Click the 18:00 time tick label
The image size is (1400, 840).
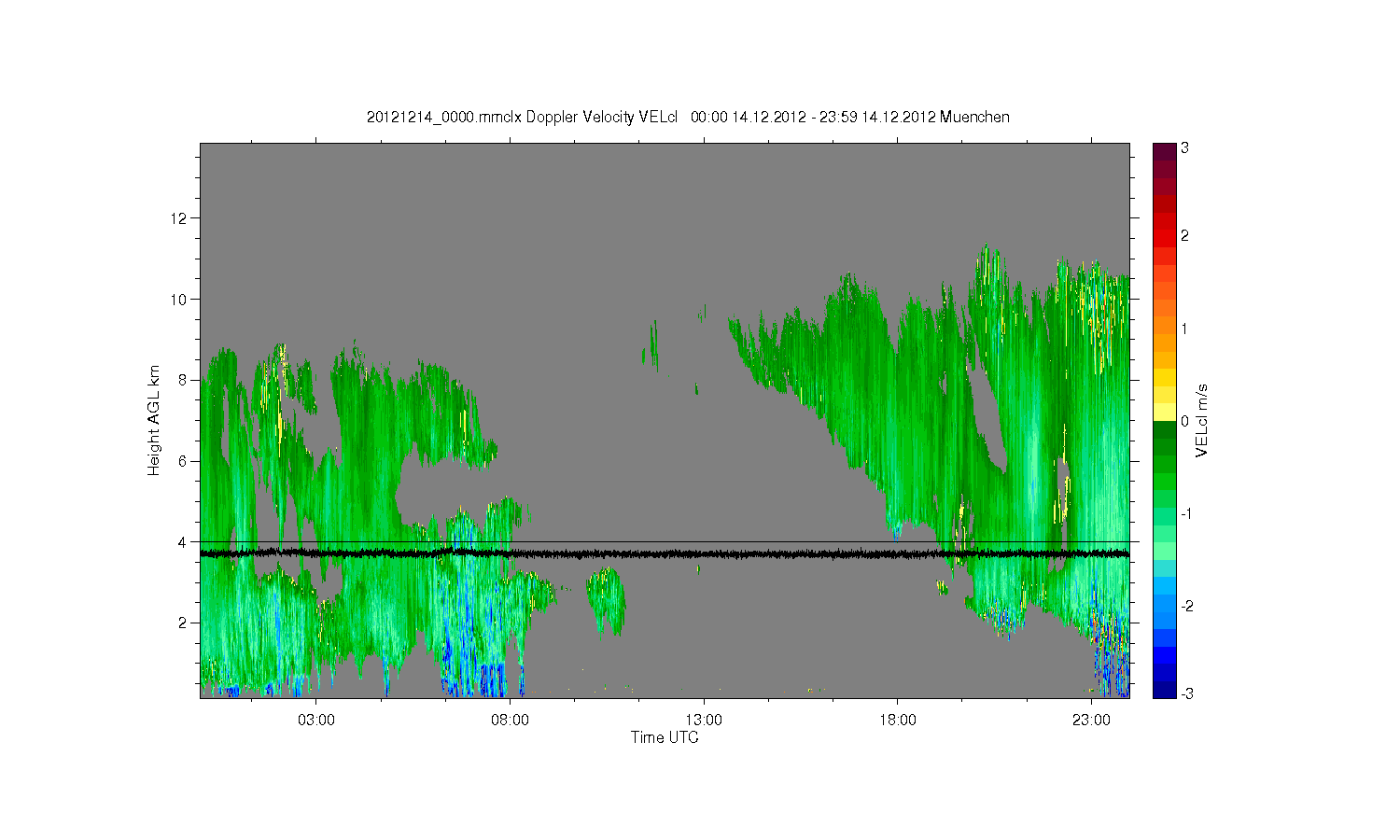[x=898, y=721]
